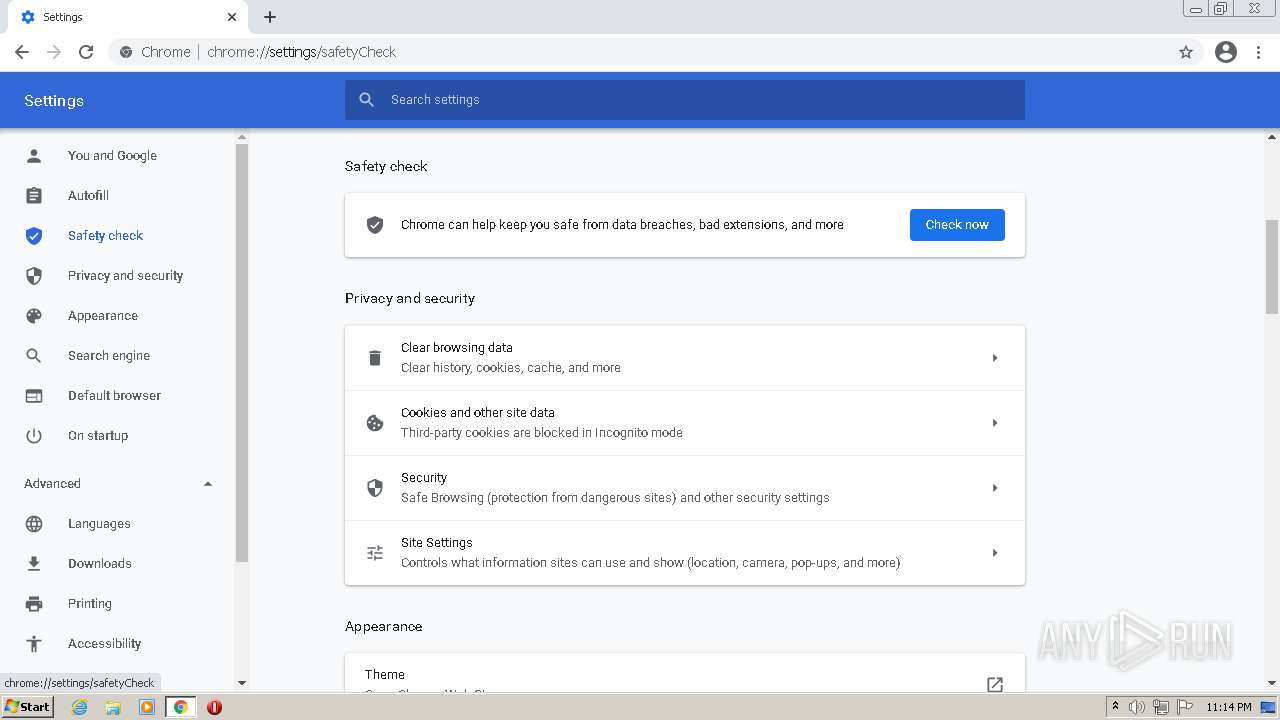
Task: Bookmark this page with the star icon
Action: point(1186,52)
